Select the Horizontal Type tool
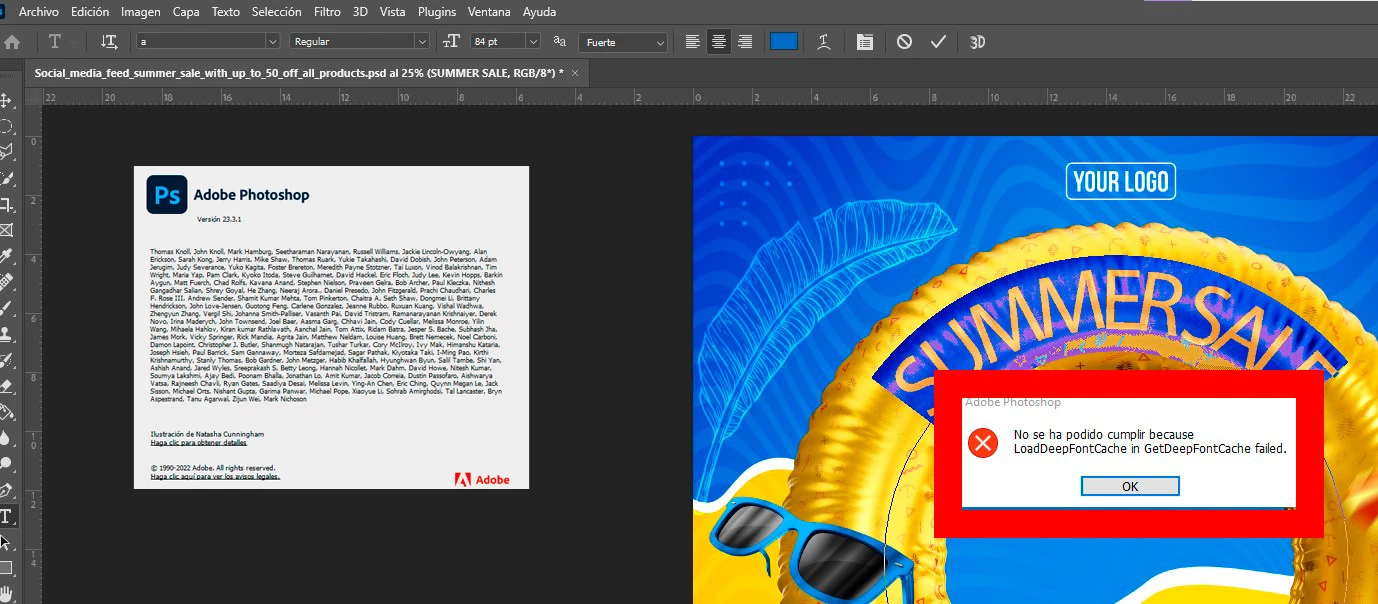 [x=6, y=517]
